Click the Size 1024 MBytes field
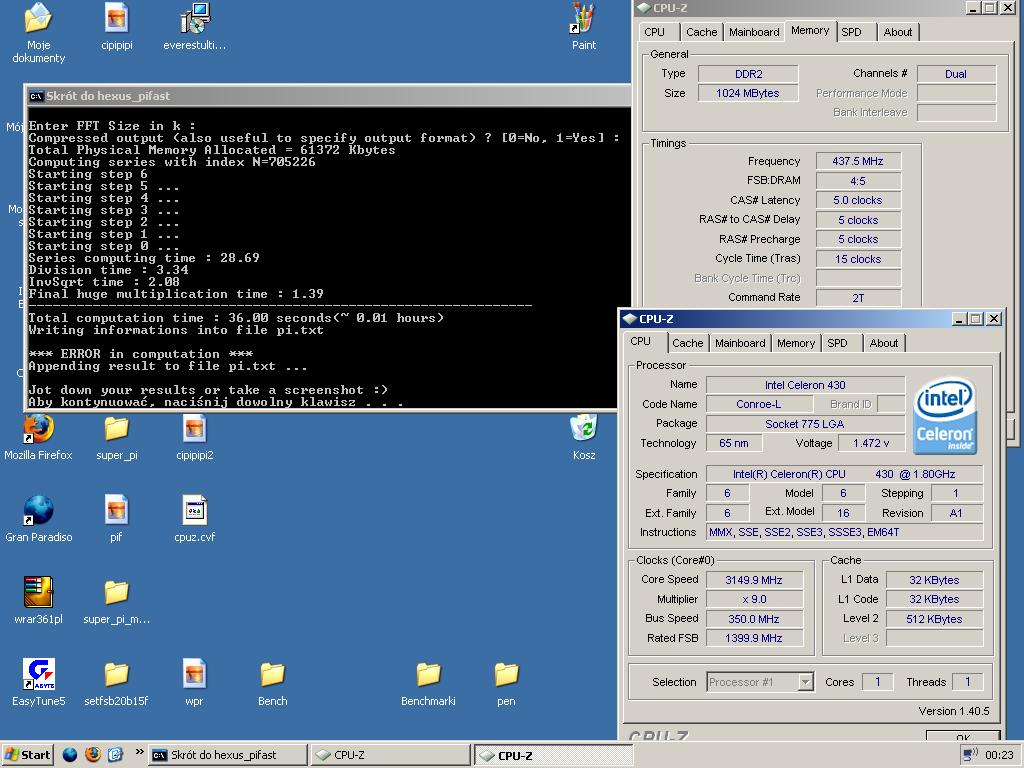1024x768 pixels. pos(748,93)
